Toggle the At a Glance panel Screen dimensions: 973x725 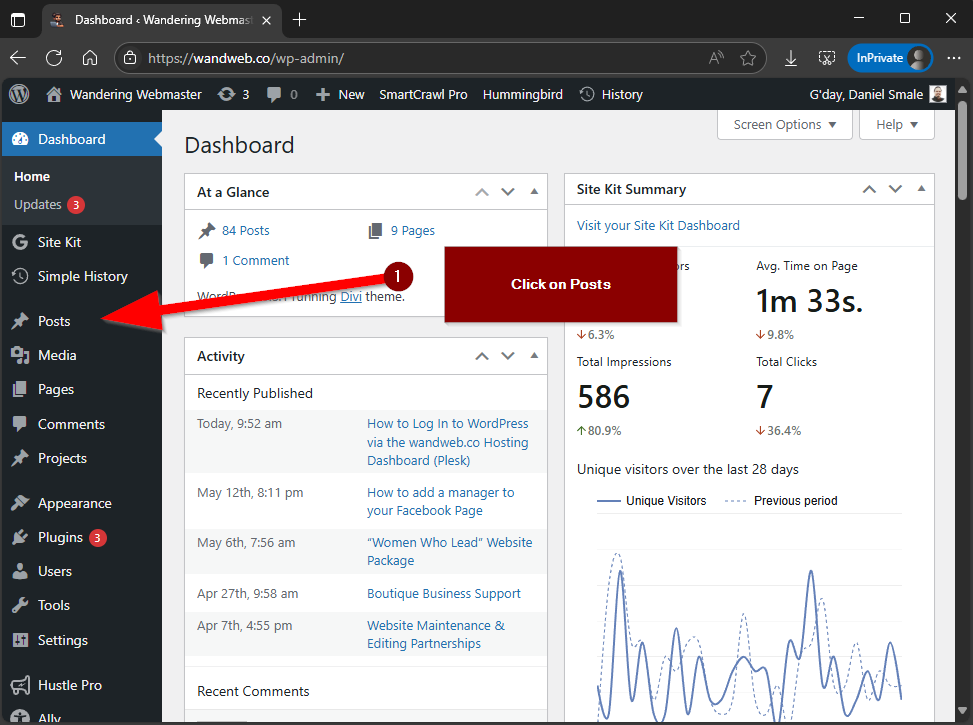pyautogui.click(x=534, y=192)
